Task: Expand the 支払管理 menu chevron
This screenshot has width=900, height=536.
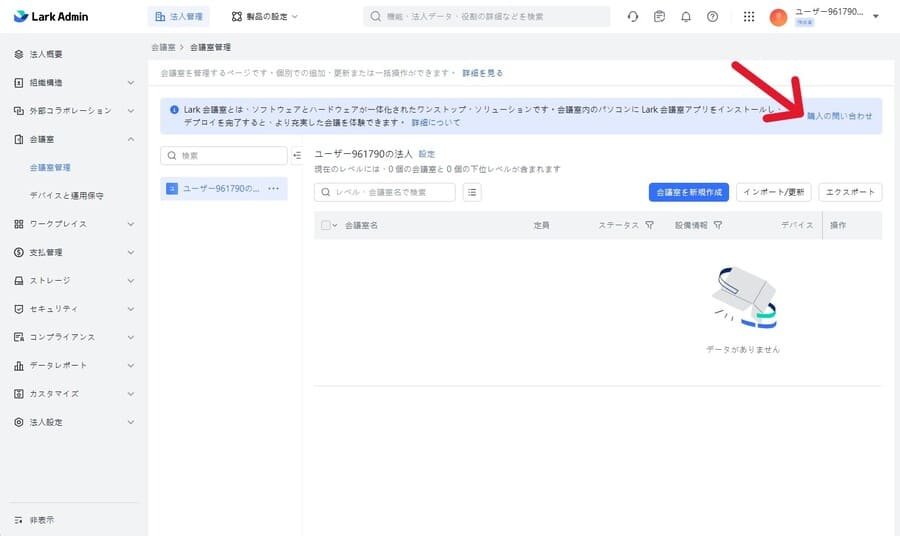Action: click(131, 253)
